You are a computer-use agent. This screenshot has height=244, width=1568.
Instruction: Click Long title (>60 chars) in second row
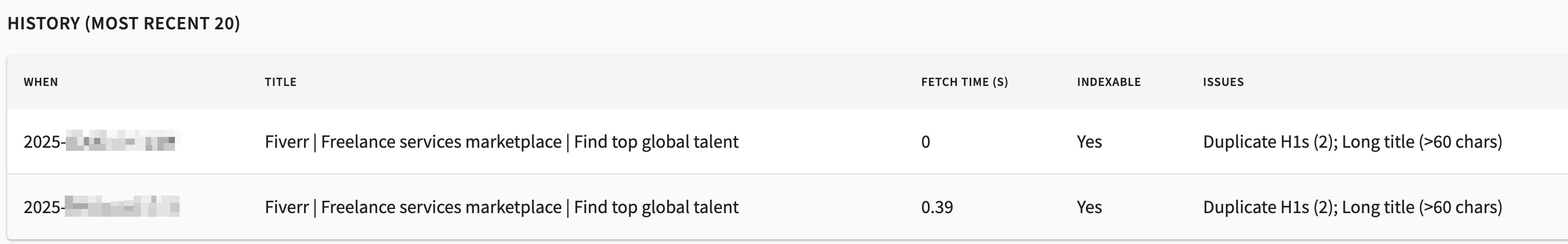point(1422,207)
